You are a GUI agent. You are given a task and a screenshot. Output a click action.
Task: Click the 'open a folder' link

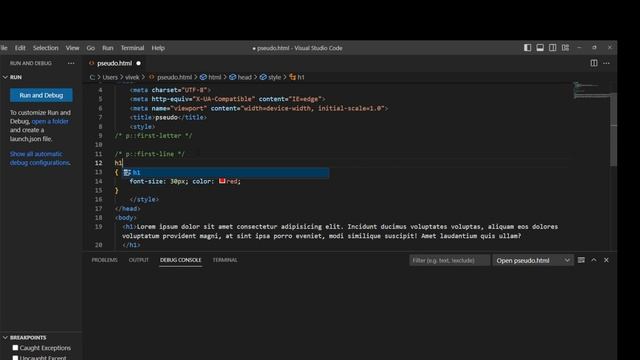50,121
